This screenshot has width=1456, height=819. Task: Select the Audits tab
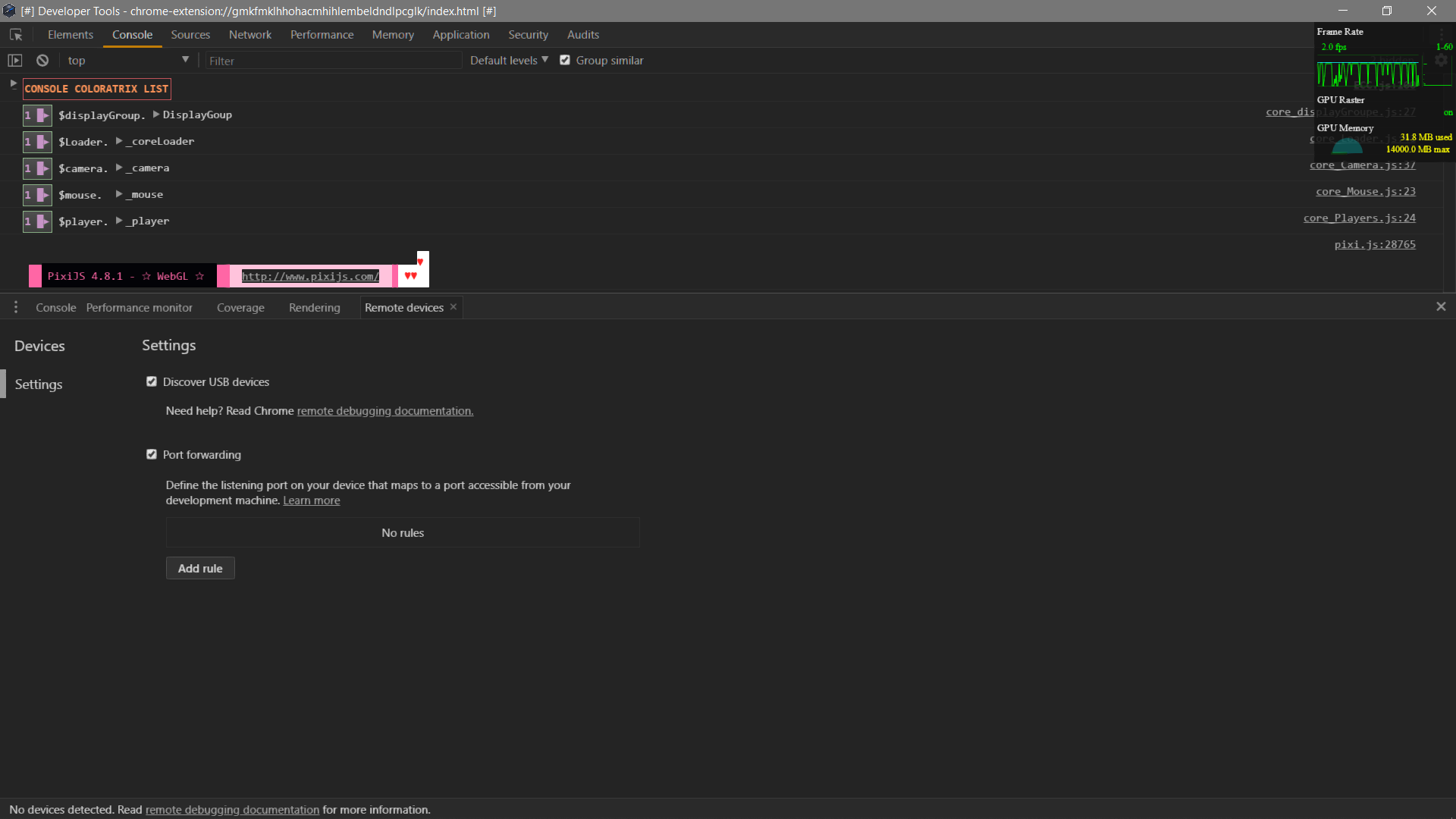point(583,35)
